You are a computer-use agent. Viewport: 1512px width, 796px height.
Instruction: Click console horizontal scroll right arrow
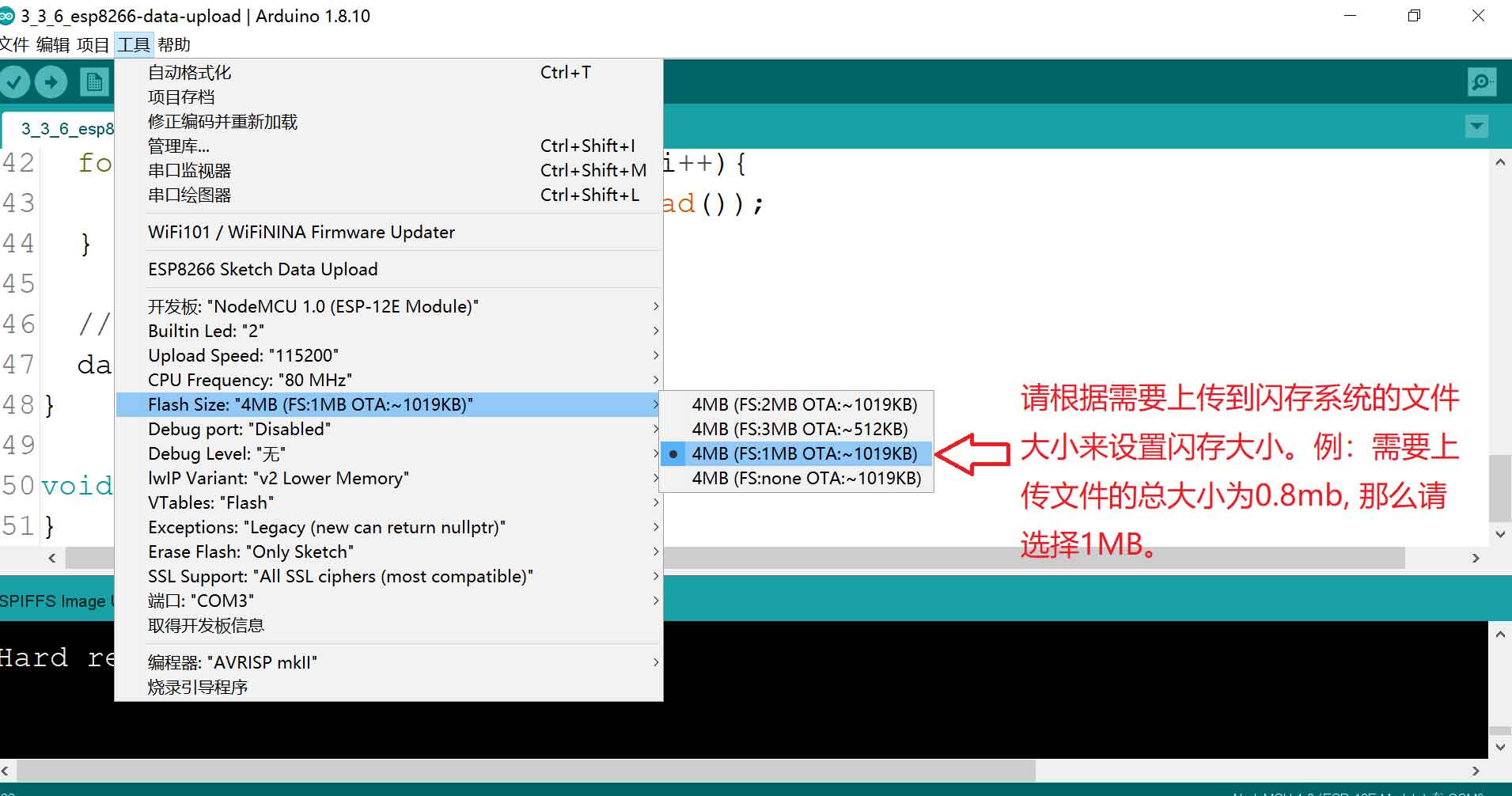pos(1475,770)
